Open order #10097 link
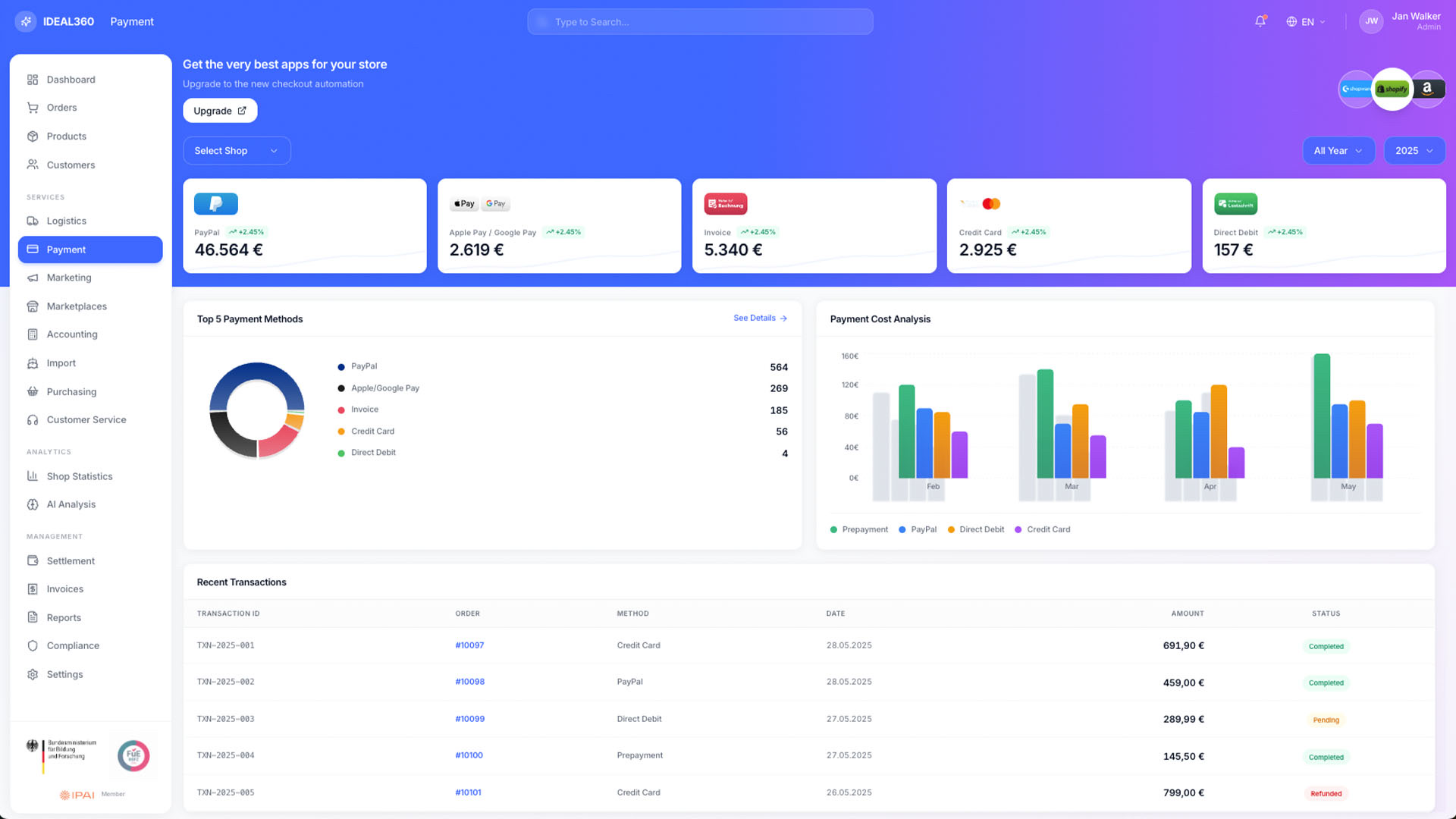1456x819 pixels. pyautogui.click(x=469, y=645)
